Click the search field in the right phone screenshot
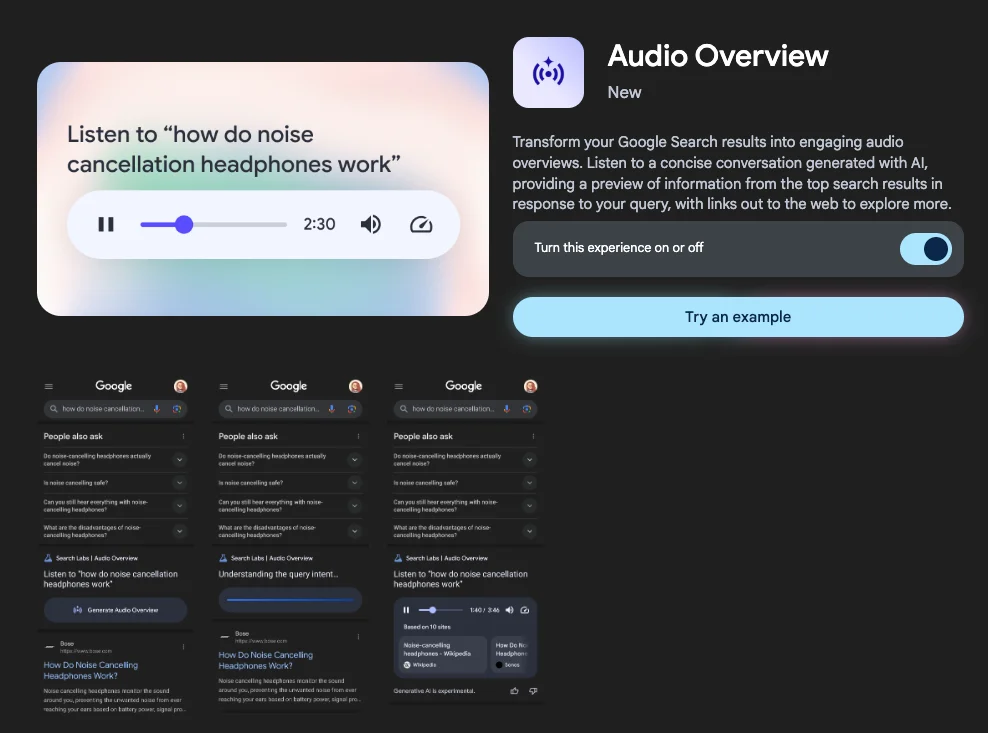Screen dimensions: 988x733 click(466, 409)
